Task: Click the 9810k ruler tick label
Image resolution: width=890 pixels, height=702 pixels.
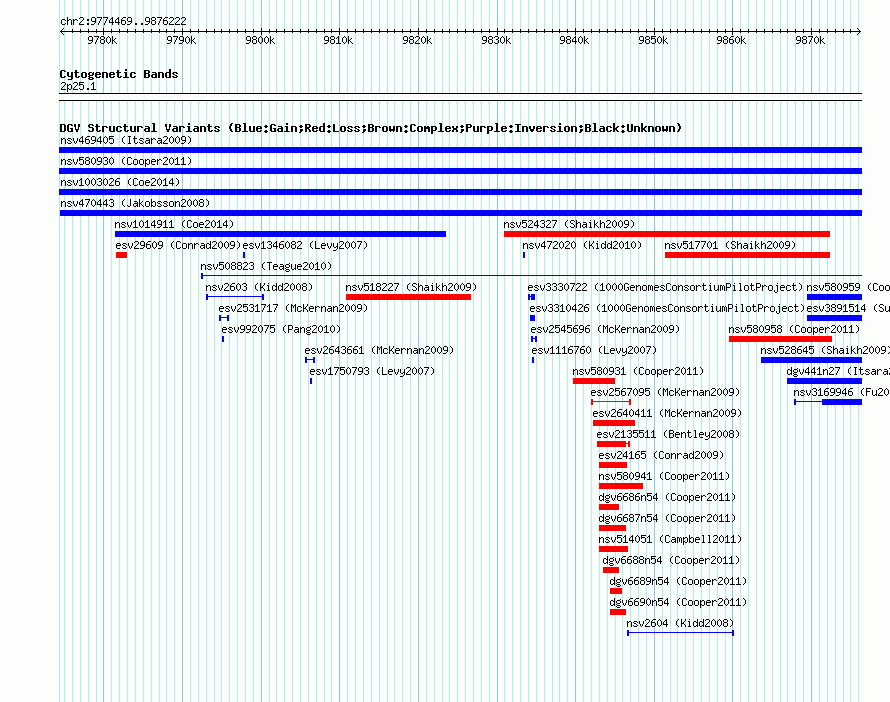Action: point(338,40)
